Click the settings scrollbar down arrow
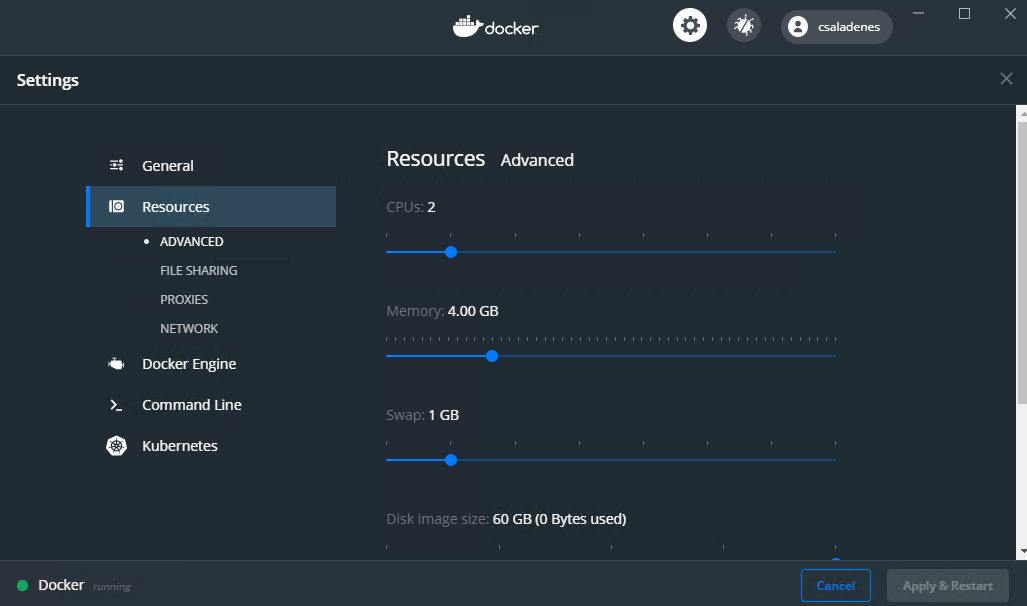 (x=1022, y=552)
